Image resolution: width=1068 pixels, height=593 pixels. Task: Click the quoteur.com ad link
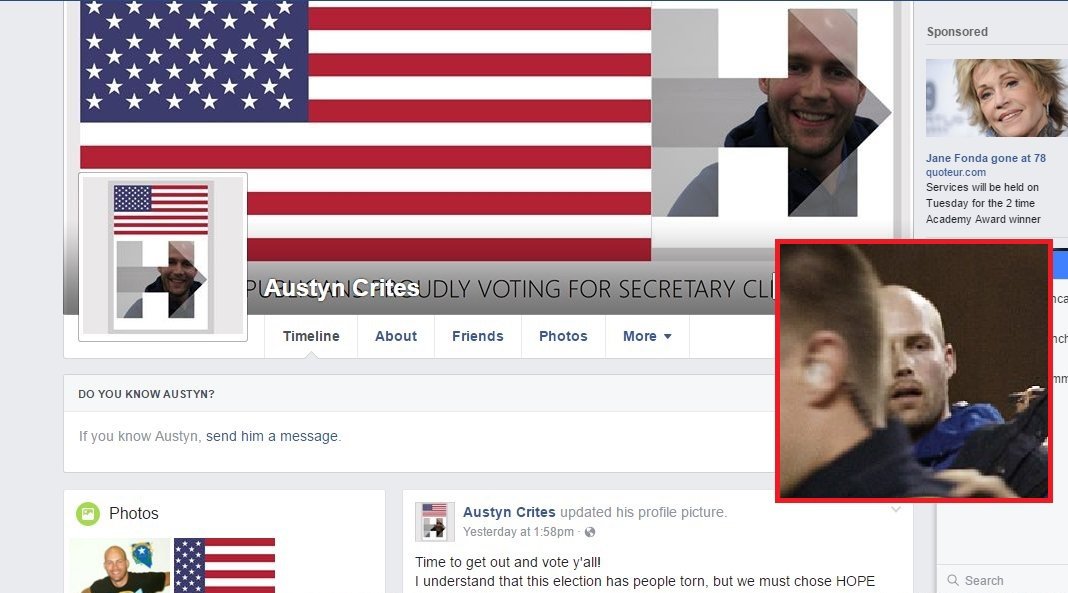point(956,172)
